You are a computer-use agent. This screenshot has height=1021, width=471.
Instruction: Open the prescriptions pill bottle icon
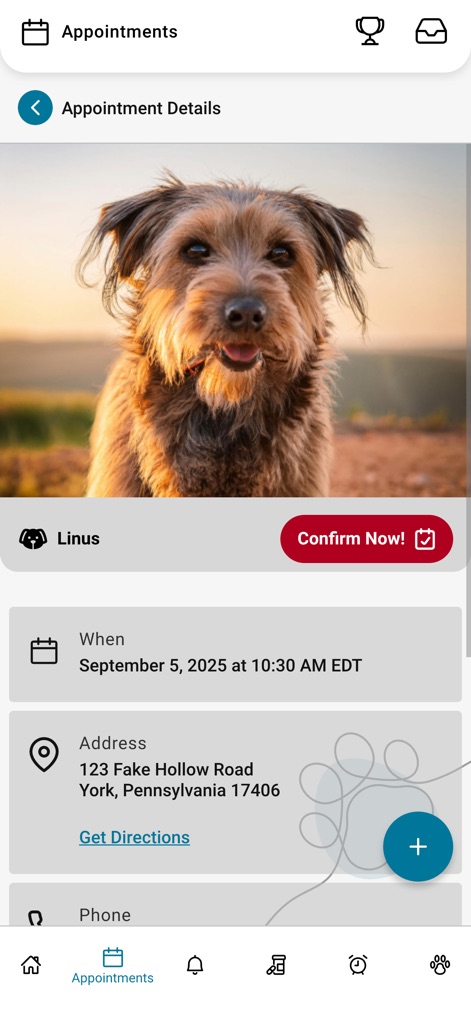(276, 964)
